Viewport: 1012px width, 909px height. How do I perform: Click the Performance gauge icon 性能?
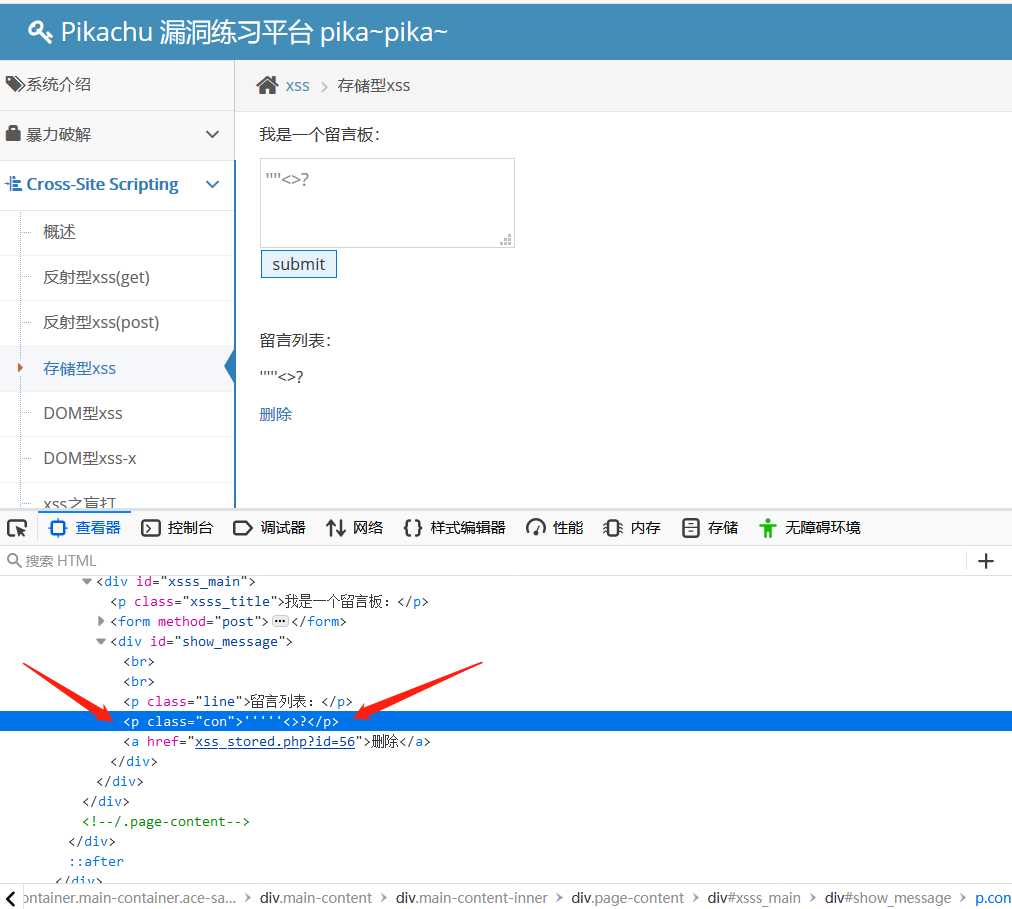[x=536, y=528]
